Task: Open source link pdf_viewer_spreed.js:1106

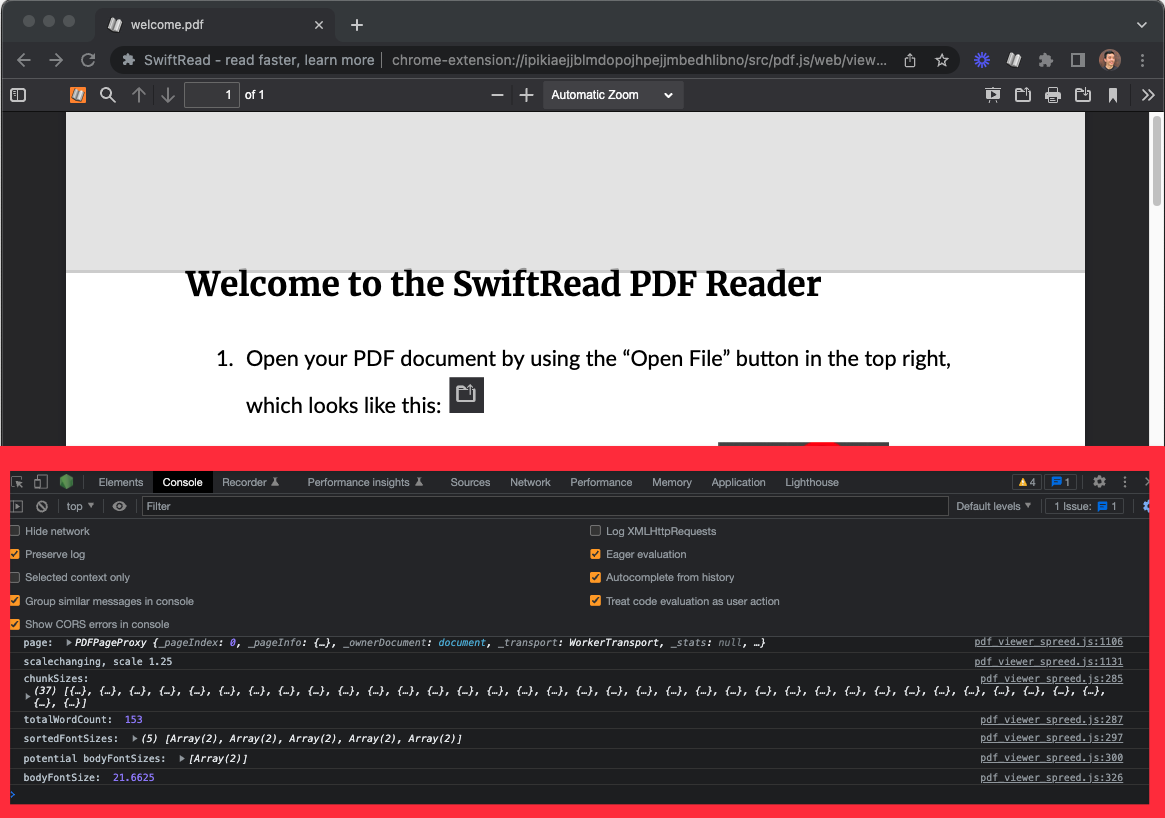Action: pos(1048,642)
